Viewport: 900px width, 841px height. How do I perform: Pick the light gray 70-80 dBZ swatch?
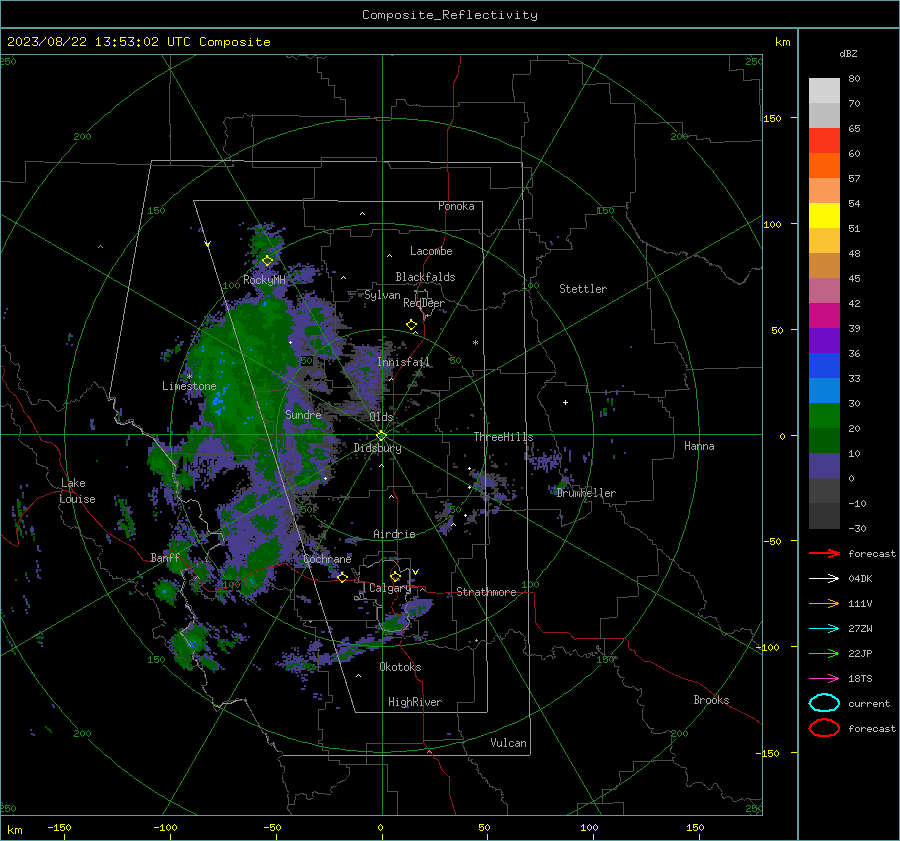click(x=824, y=91)
